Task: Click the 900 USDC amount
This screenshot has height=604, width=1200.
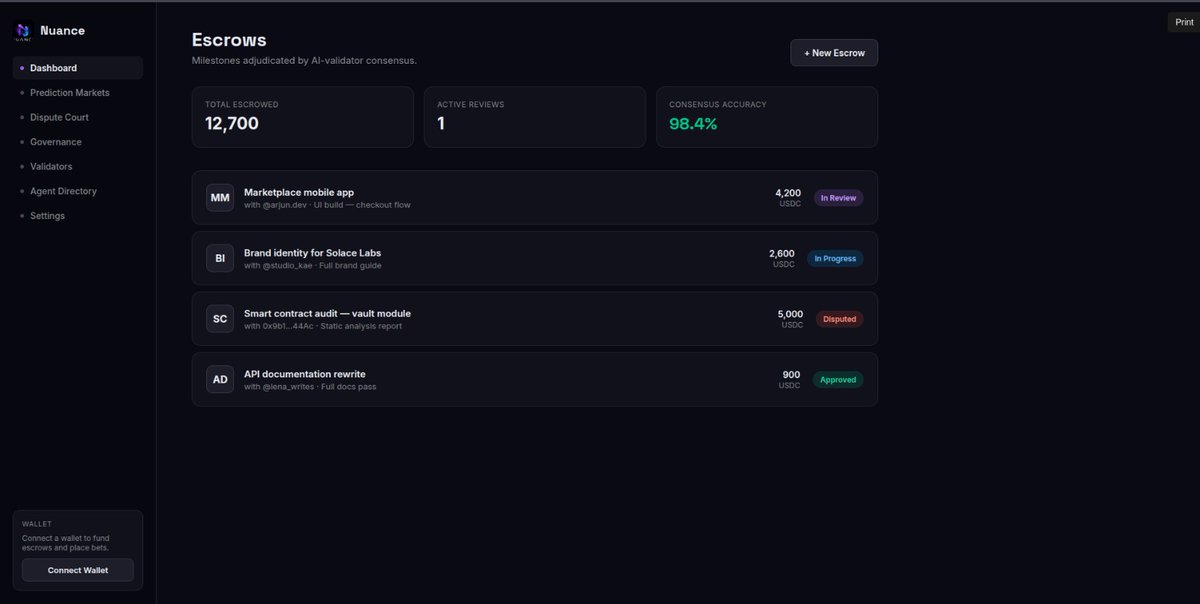Action: [x=791, y=379]
